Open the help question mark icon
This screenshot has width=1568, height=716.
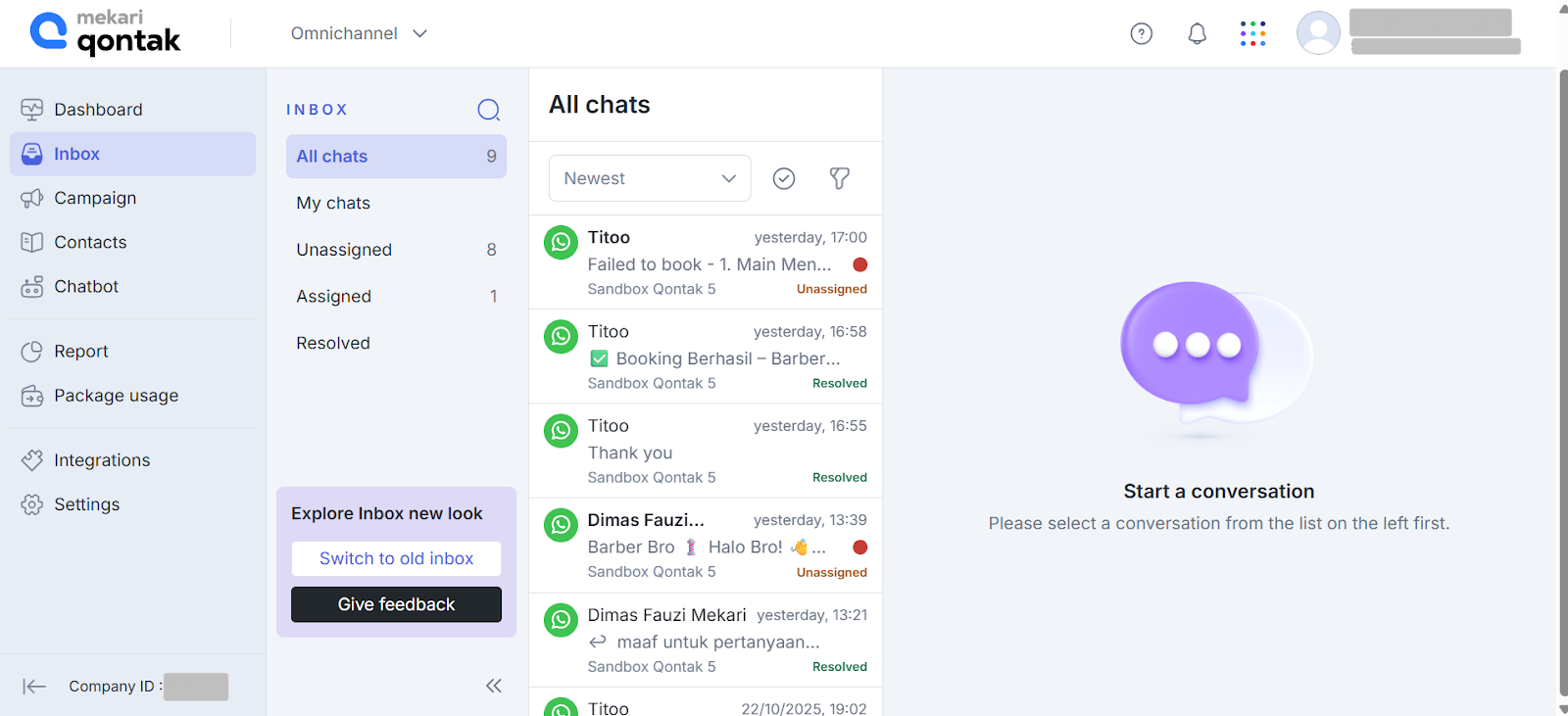(1141, 33)
